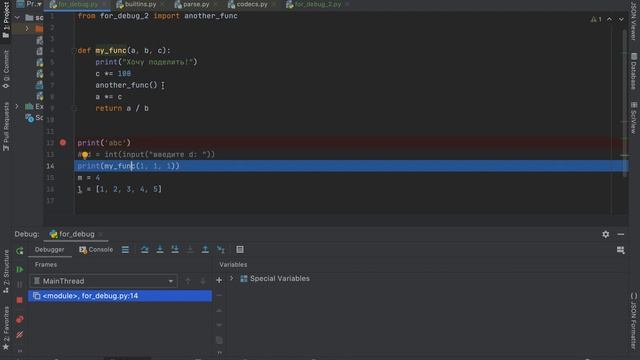Image resolution: width=640 pixels, height=360 pixels.
Task: Toggle breakpoint on line 12
Action: pyautogui.click(x=63, y=142)
